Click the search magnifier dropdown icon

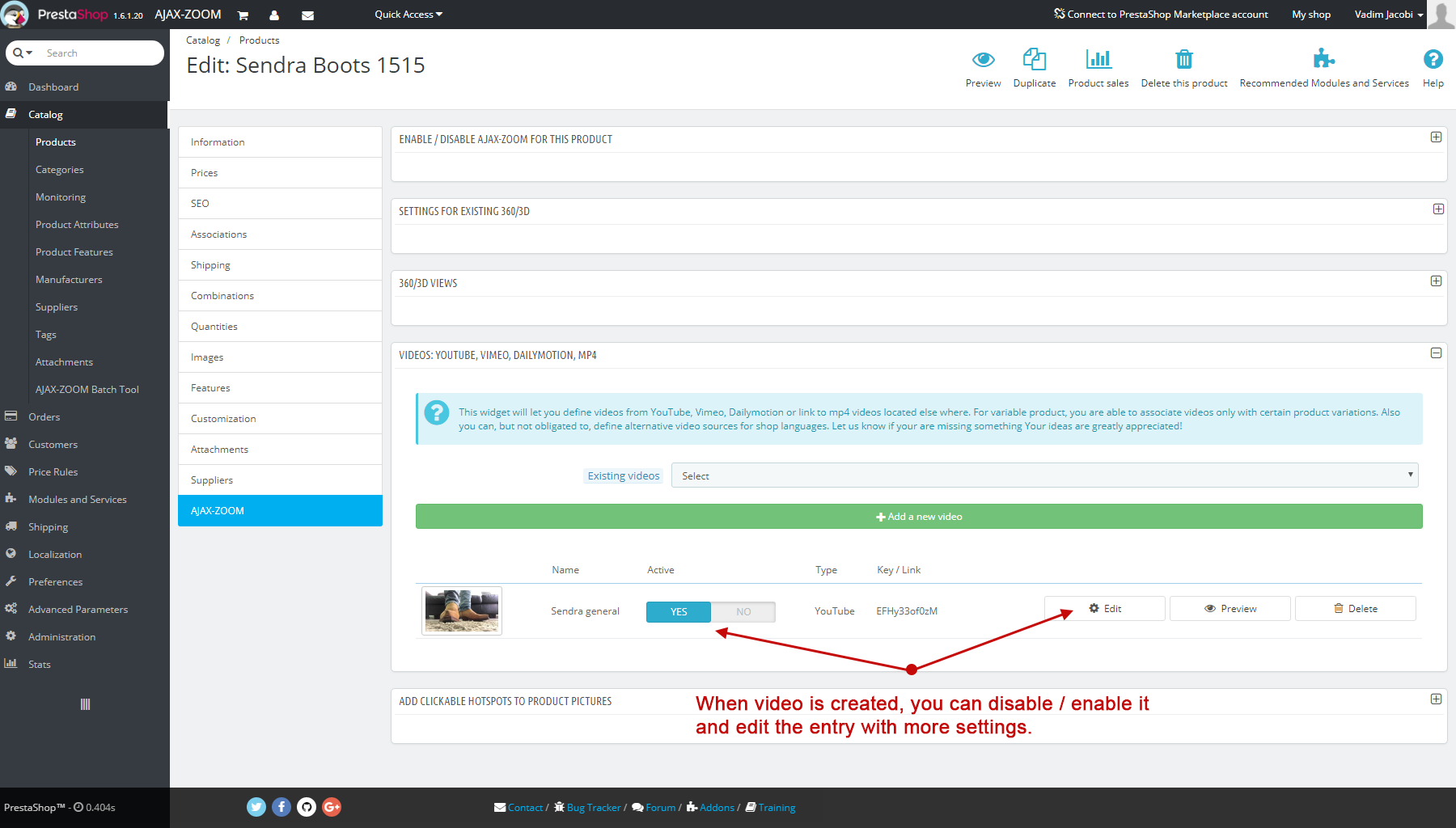tap(23, 53)
